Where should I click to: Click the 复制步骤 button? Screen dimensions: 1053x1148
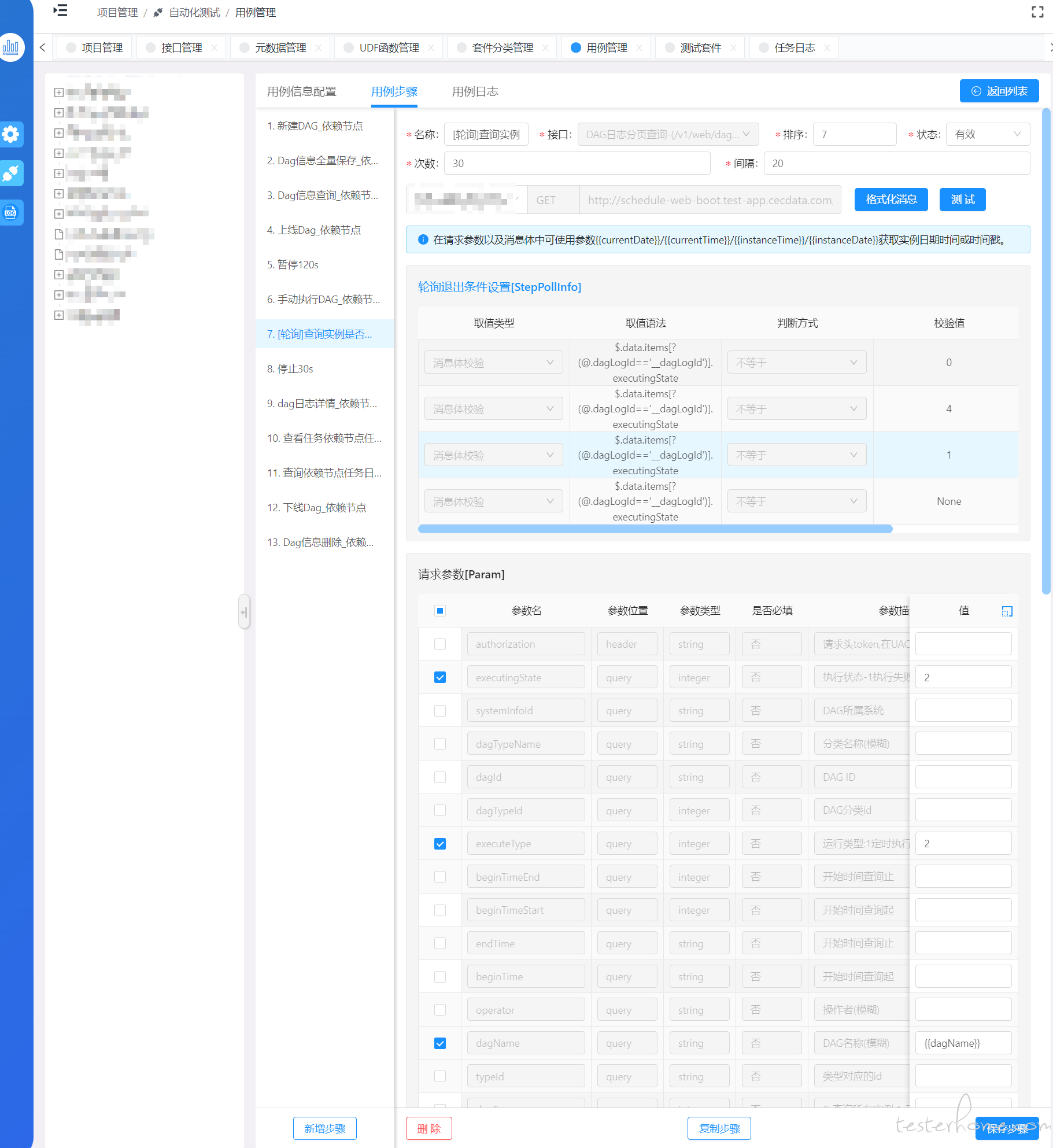coord(719,1128)
